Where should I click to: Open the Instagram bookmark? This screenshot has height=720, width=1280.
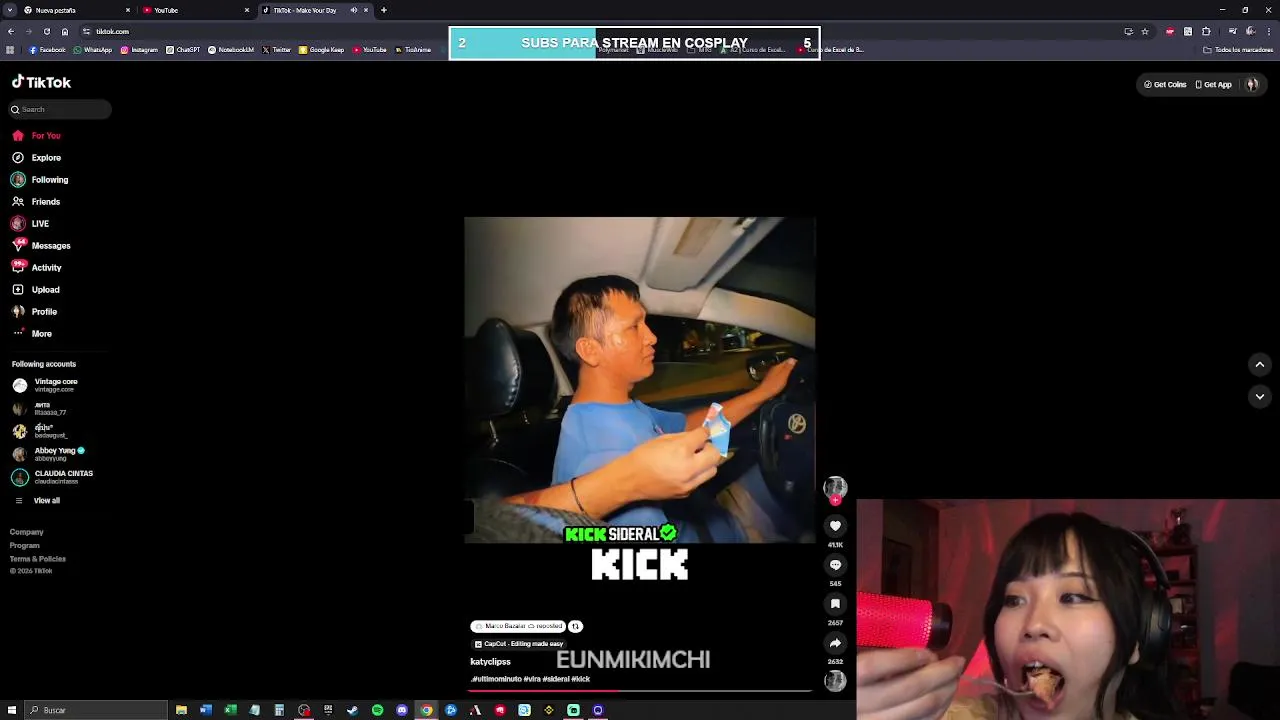[139, 49]
